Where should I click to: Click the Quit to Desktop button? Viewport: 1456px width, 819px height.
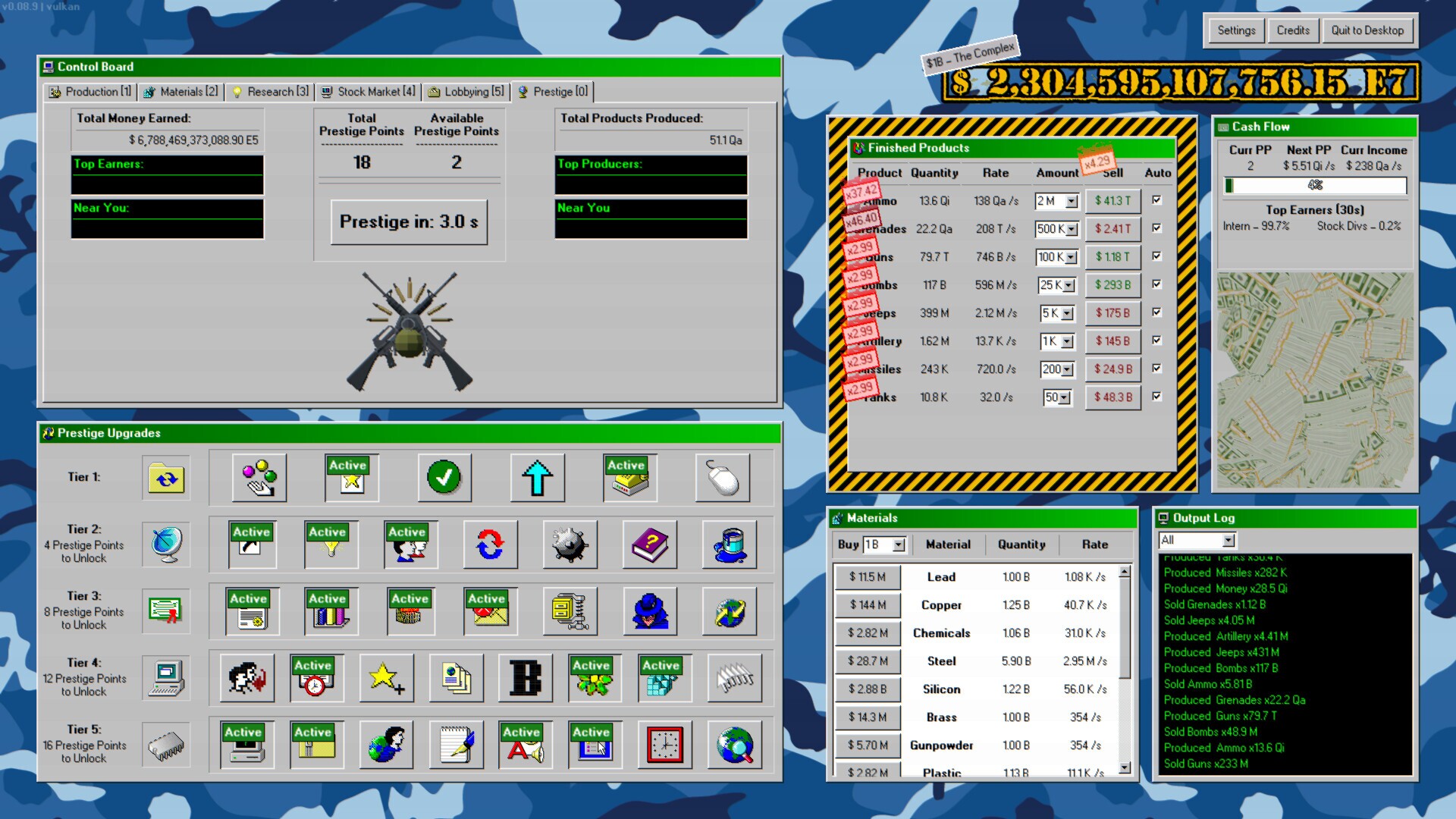(x=1367, y=30)
